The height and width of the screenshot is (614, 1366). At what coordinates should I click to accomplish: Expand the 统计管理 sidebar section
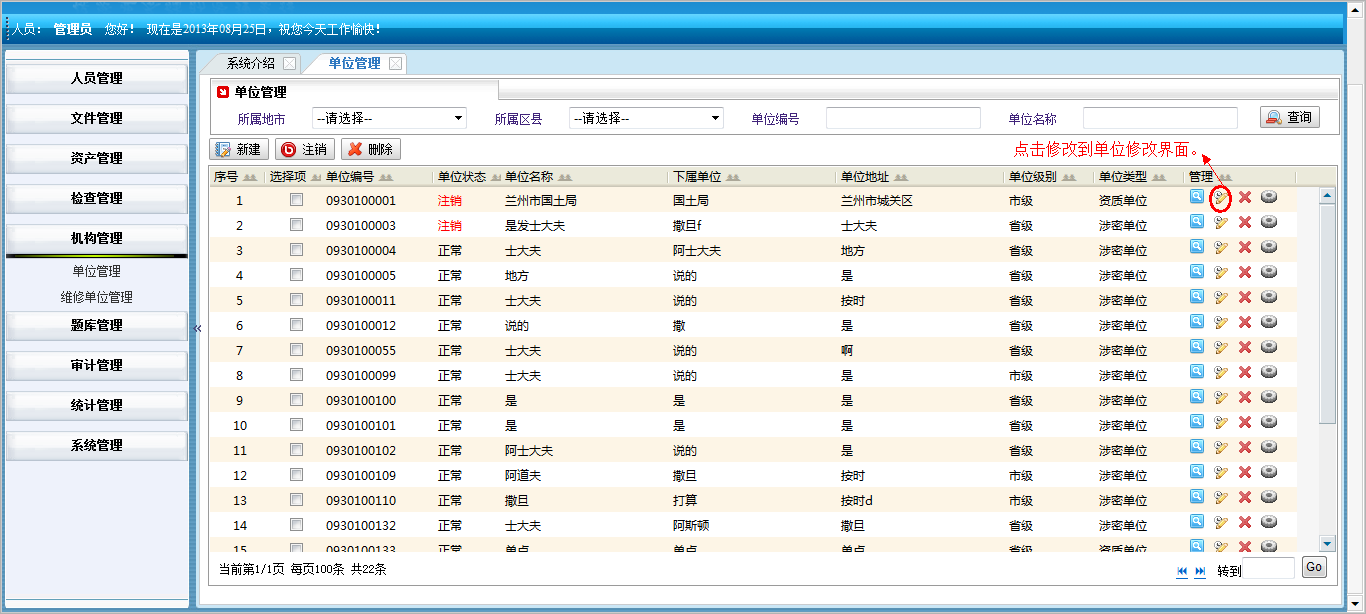tap(97, 405)
